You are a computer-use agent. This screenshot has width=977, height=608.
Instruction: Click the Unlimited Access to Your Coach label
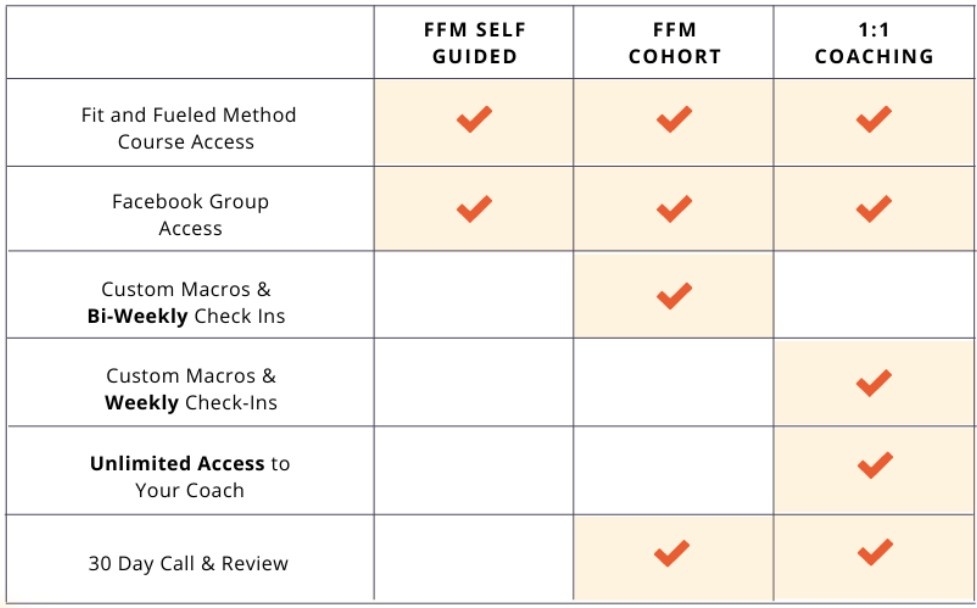click(189, 477)
